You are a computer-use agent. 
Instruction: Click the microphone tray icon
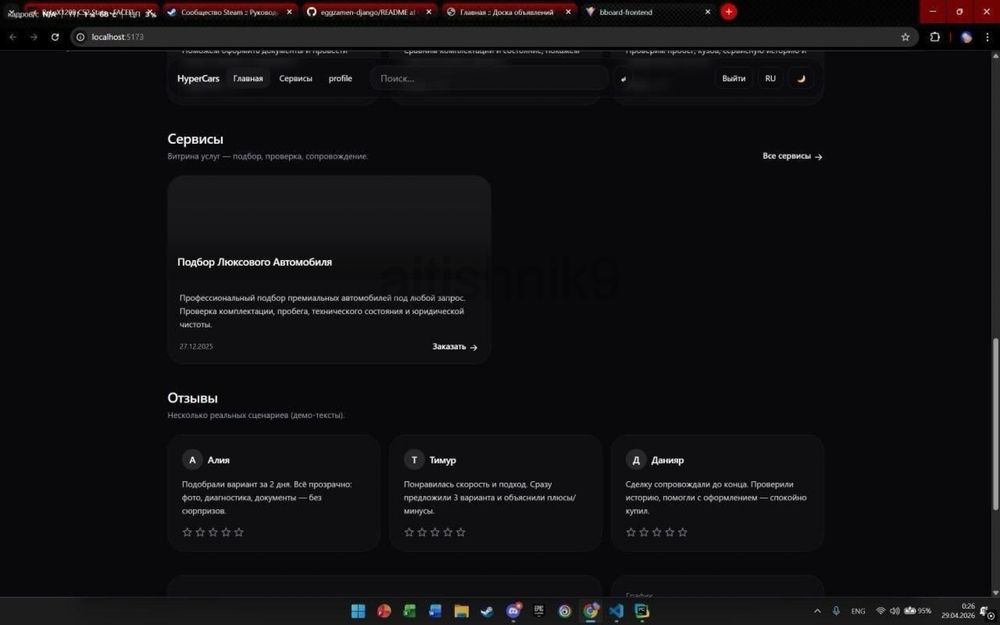click(x=836, y=611)
